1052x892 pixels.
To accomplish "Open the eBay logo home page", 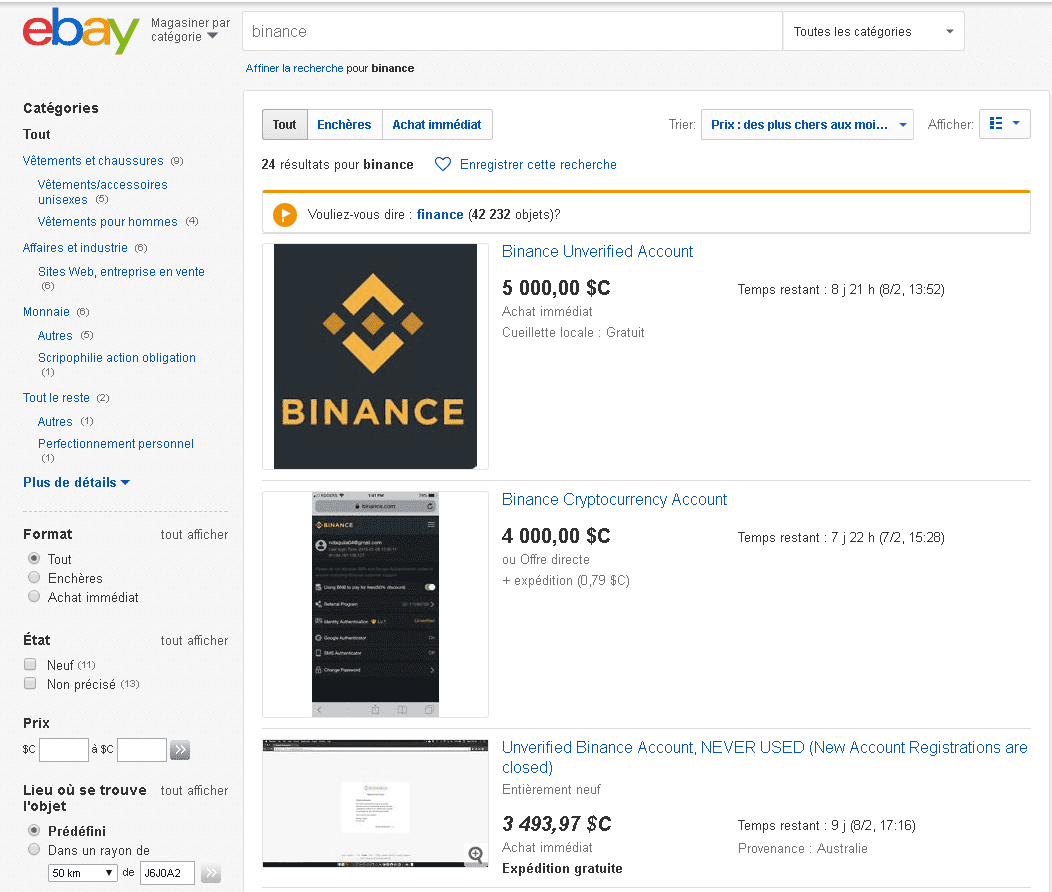I will pyautogui.click(x=81, y=31).
